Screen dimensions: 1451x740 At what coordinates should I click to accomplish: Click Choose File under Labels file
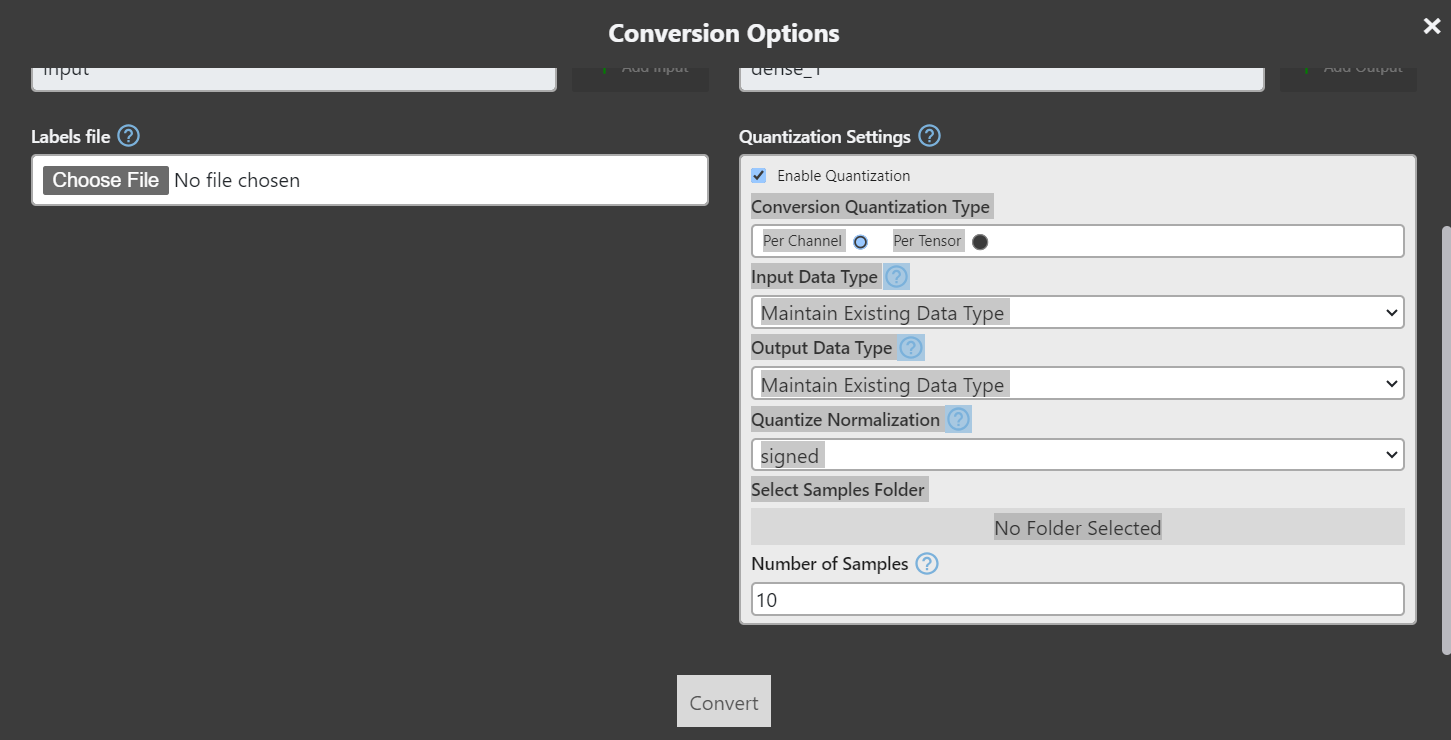[x=104, y=180]
